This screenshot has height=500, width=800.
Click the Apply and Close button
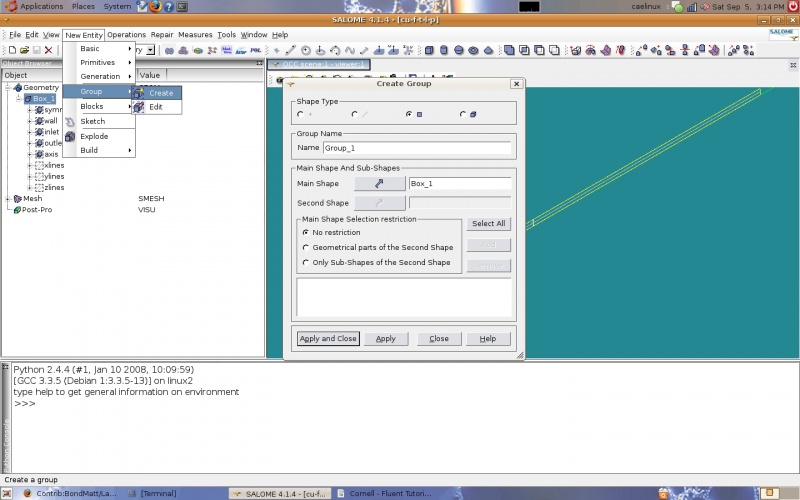328,339
